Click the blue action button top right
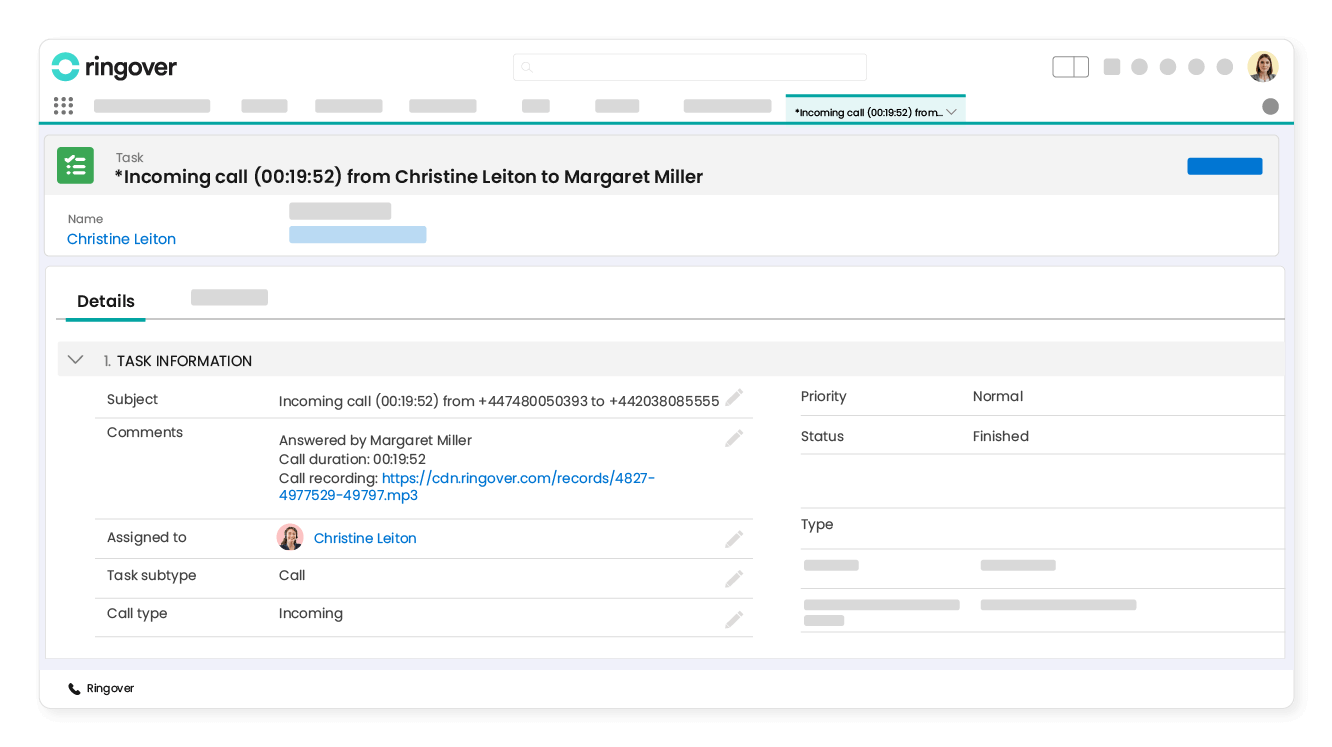Viewport: 1332px width, 747px height. pyautogui.click(x=1224, y=166)
